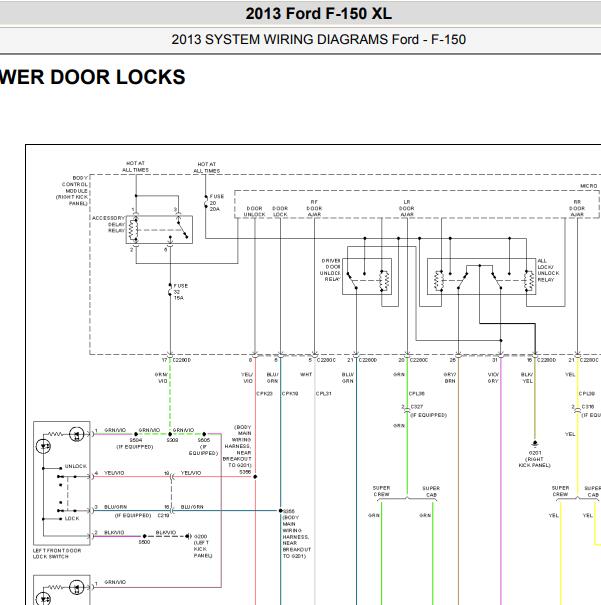601x605 pixels.
Task: Select the 'VIO/GRY' wire color label
Action: [x=493, y=377]
